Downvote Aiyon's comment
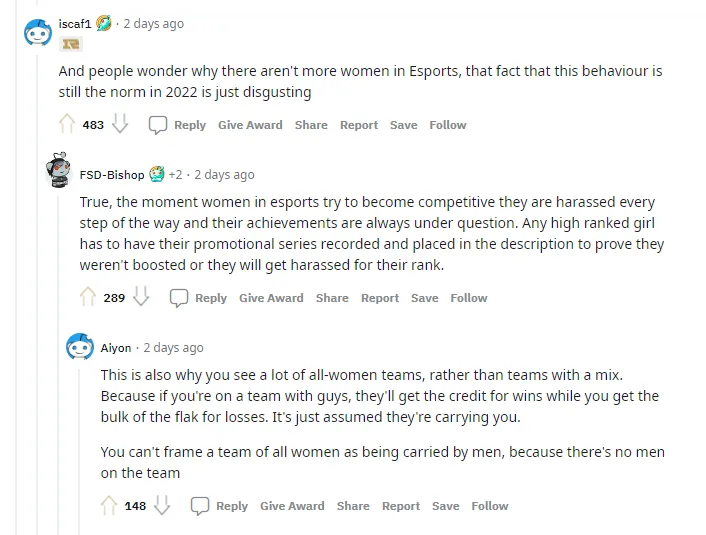Screen dimensions: 706x535 coord(162,506)
